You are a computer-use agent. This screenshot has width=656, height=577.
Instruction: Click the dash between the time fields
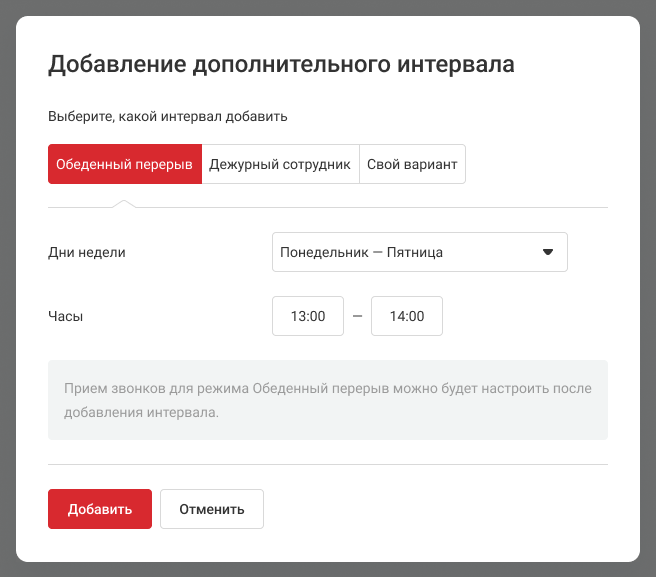tap(357, 316)
